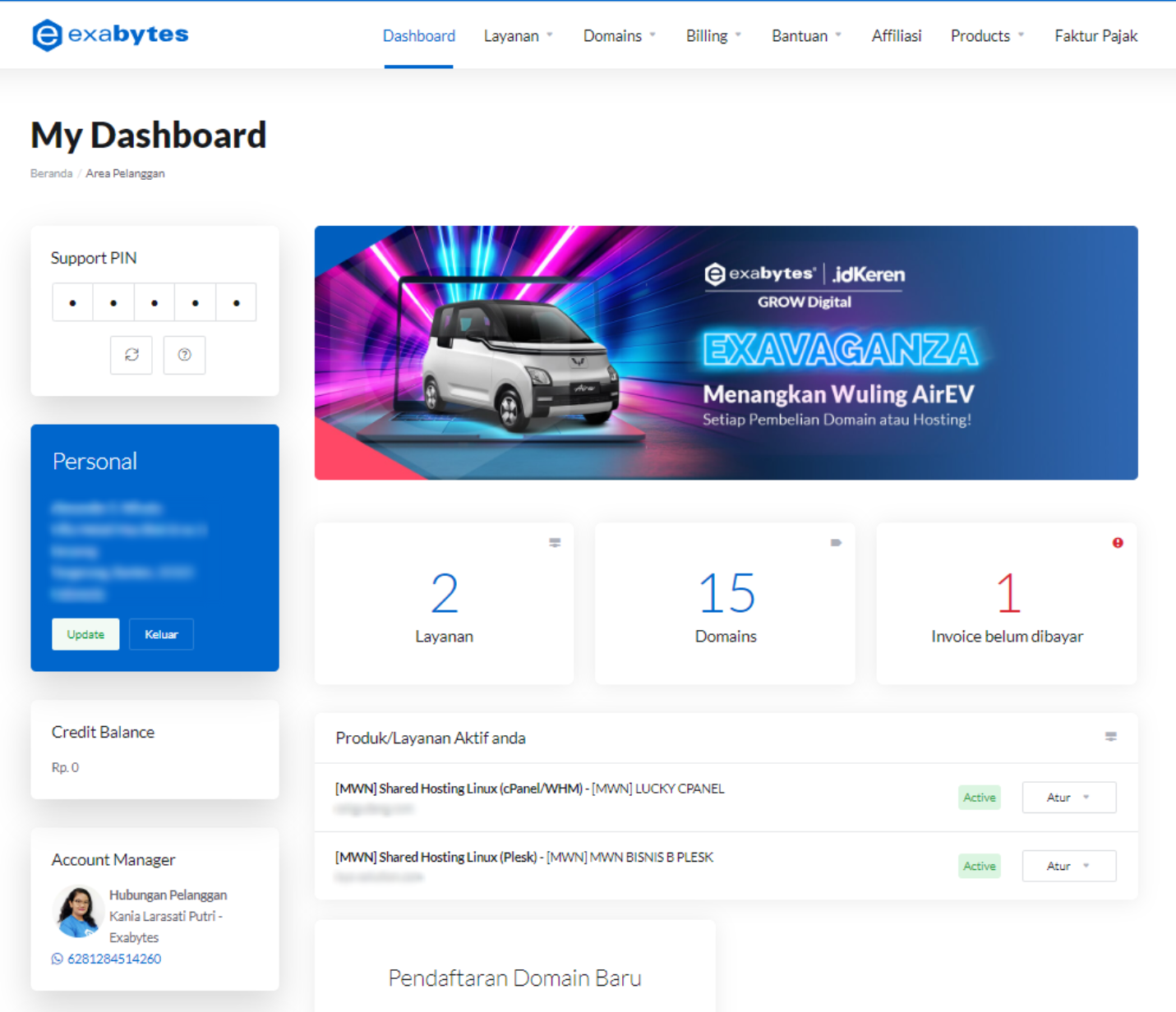This screenshot has height=1012, width=1176.
Task: Click the WhatsApp icon by phone number
Action: click(x=57, y=959)
